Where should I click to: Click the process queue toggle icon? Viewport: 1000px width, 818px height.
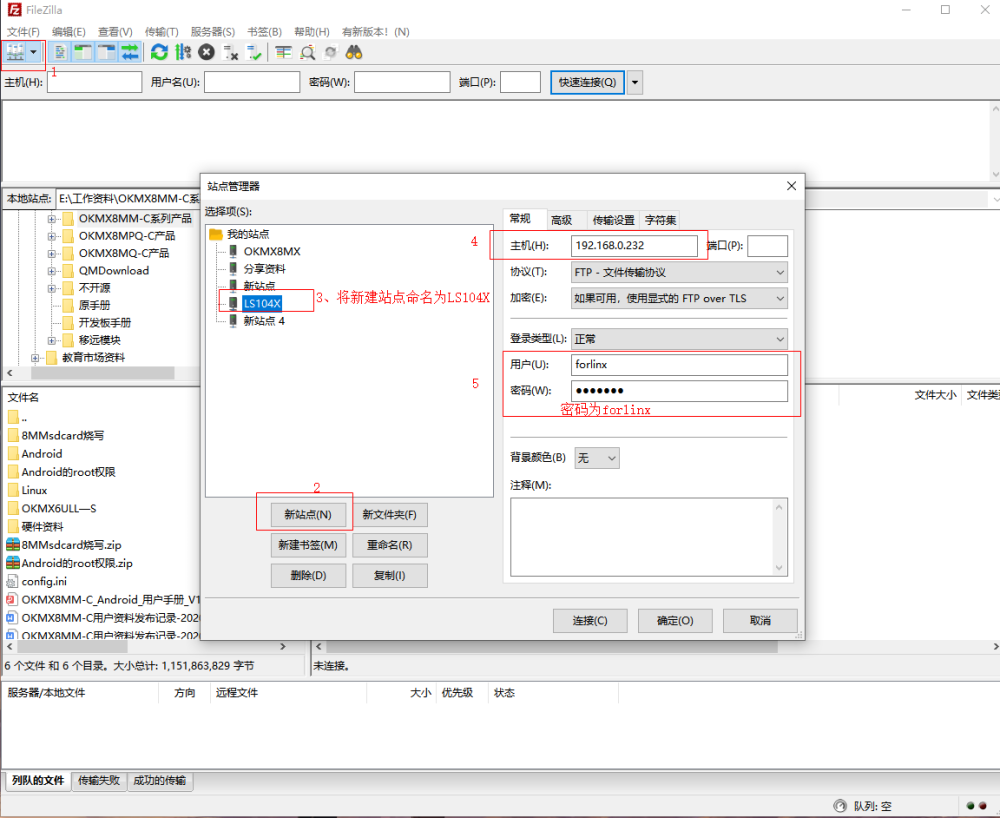coord(183,52)
